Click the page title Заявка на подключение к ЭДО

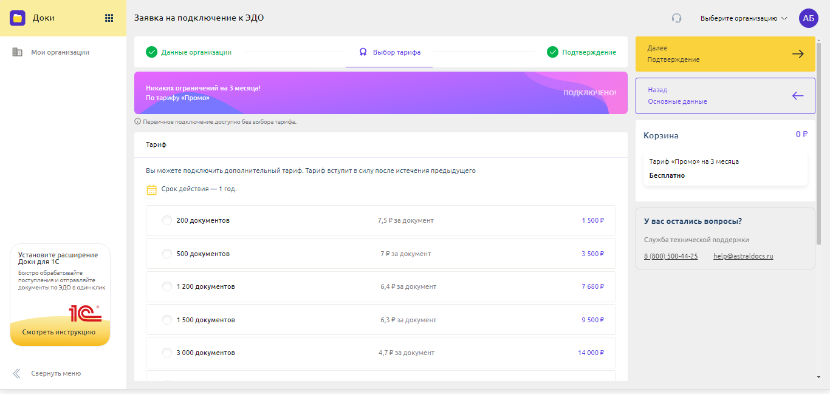click(x=199, y=18)
